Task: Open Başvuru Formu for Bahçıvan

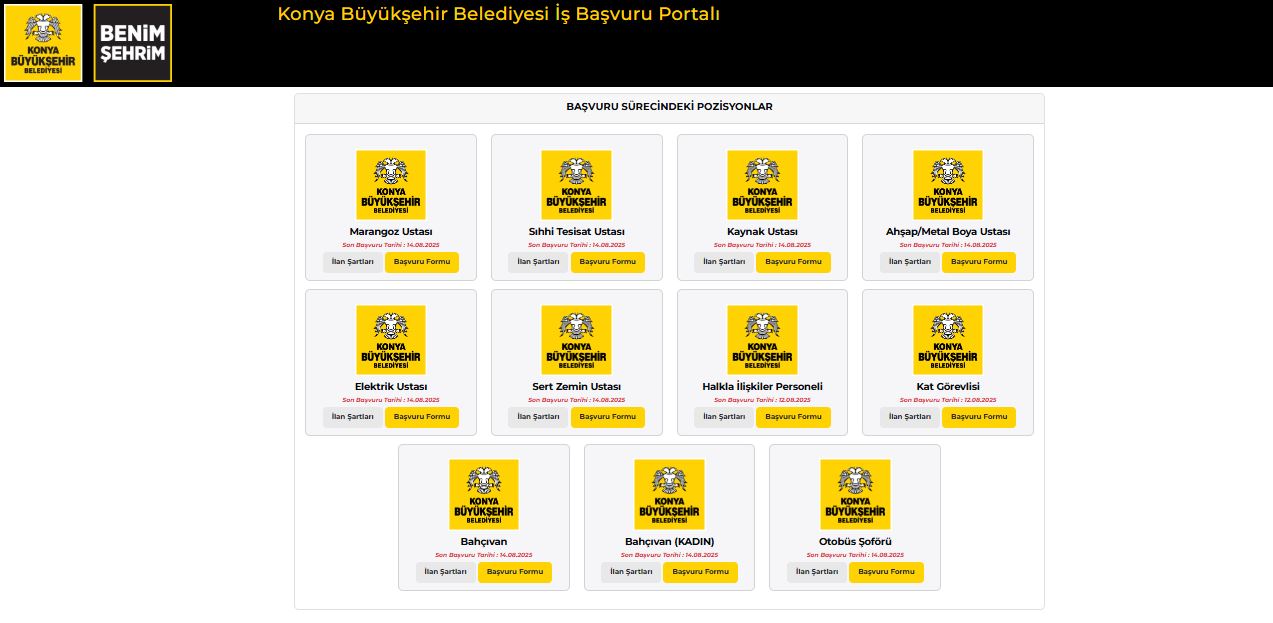Action: point(515,572)
